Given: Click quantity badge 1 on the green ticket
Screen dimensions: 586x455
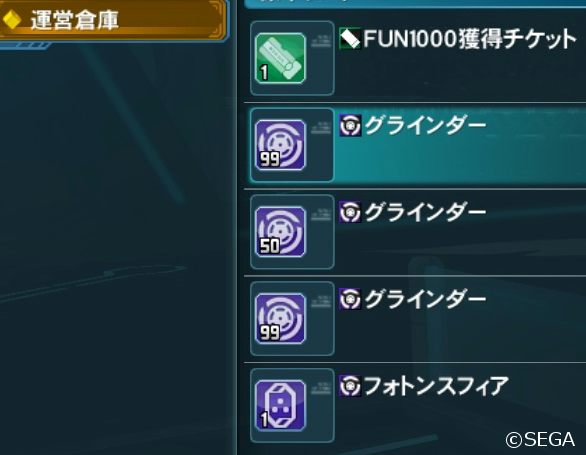Looking at the screenshot, I should point(264,73).
